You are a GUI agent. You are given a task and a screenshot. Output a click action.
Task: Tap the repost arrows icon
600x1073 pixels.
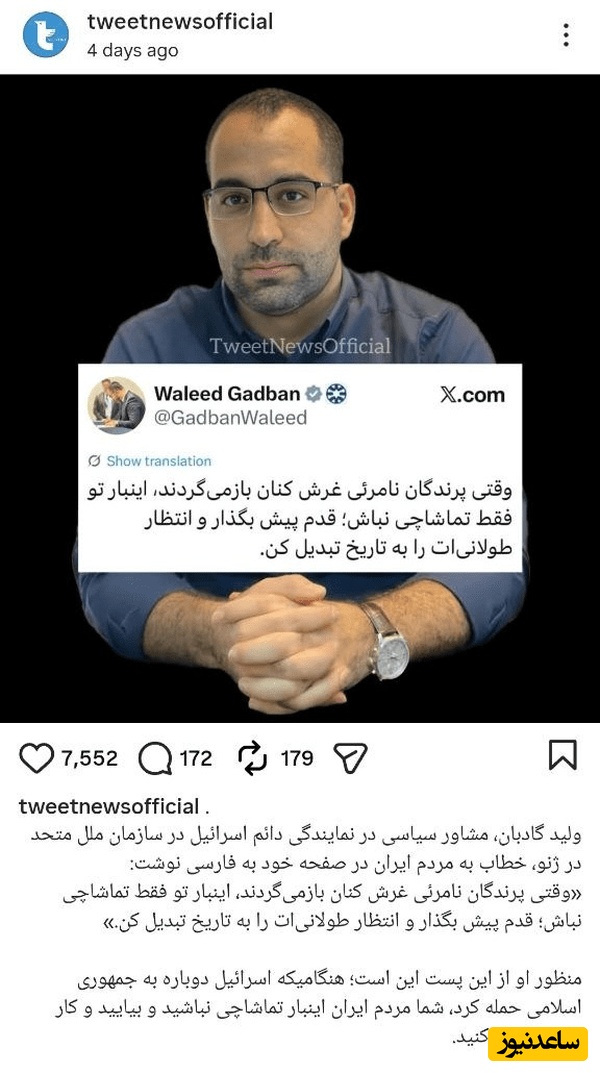[252, 759]
